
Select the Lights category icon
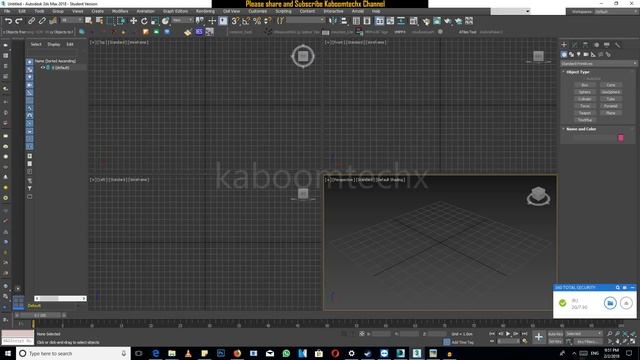coord(579,54)
